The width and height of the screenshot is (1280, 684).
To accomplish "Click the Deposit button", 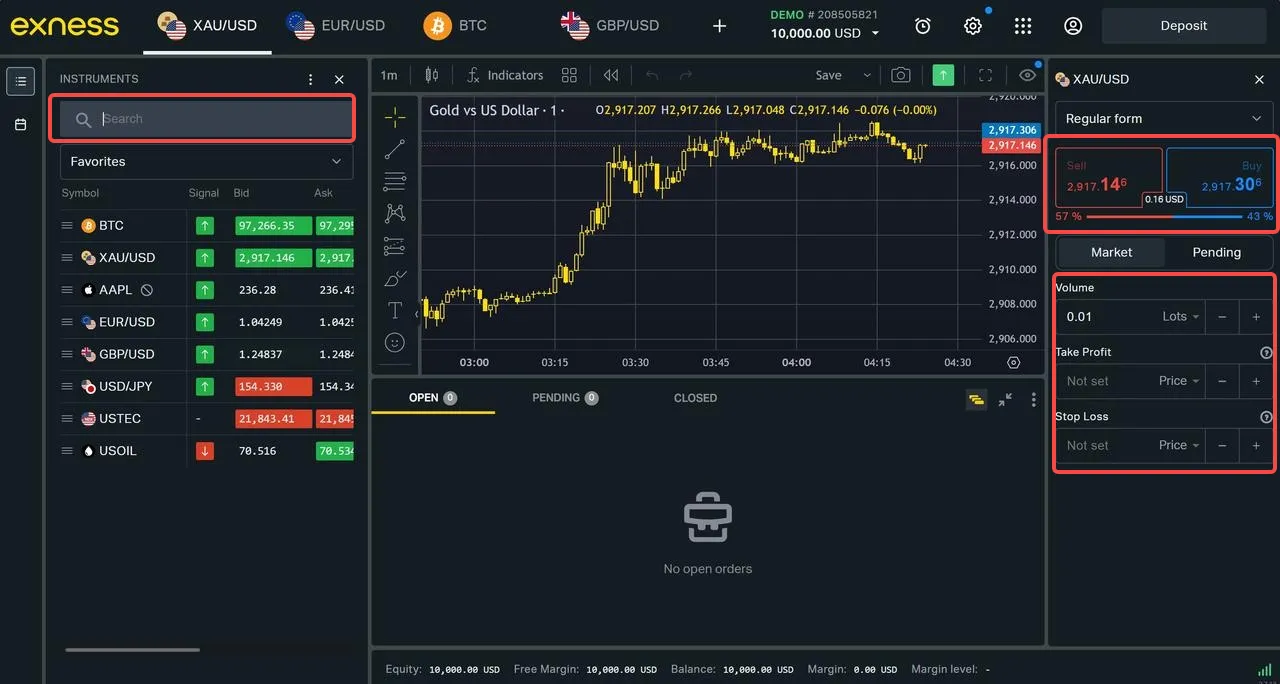I will tap(1184, 26).
